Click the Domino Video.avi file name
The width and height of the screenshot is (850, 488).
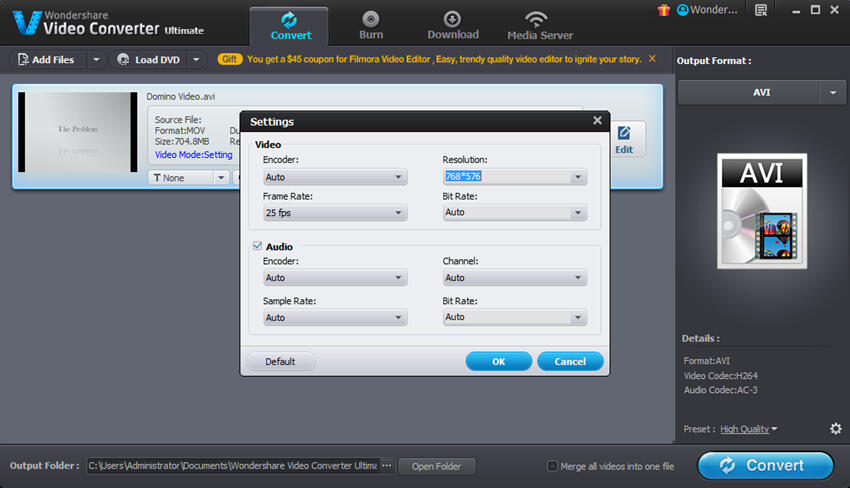pos(181,97)
